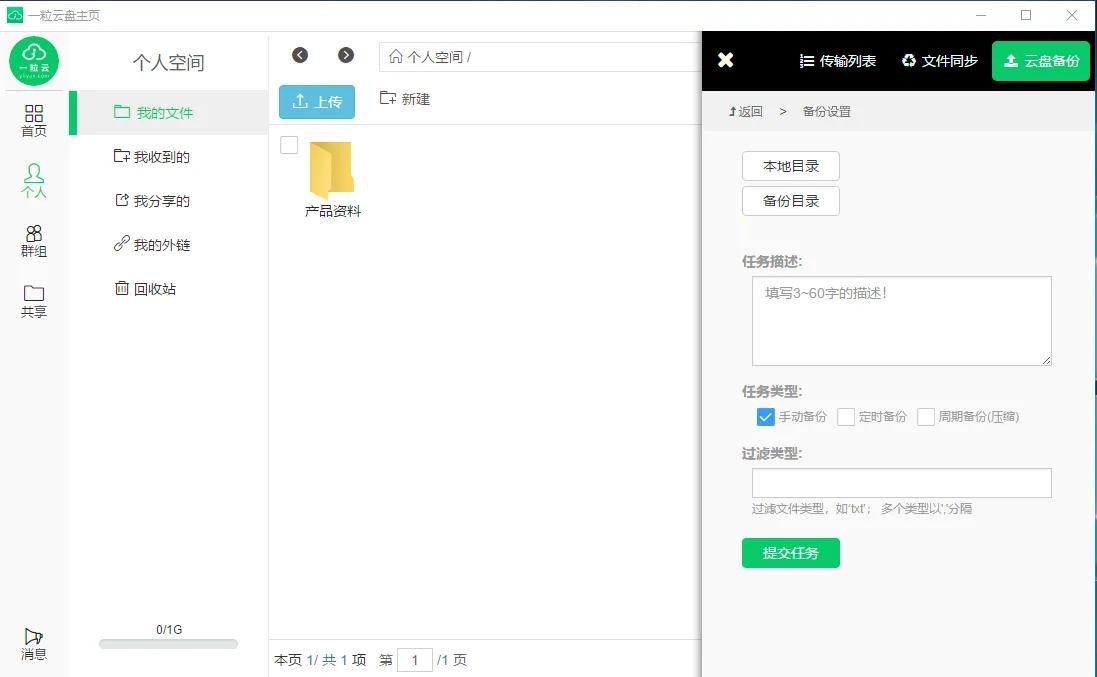Click the 0/1G storage usage bar
Screen dimensions: 1097x677
(x=169, y=644)
